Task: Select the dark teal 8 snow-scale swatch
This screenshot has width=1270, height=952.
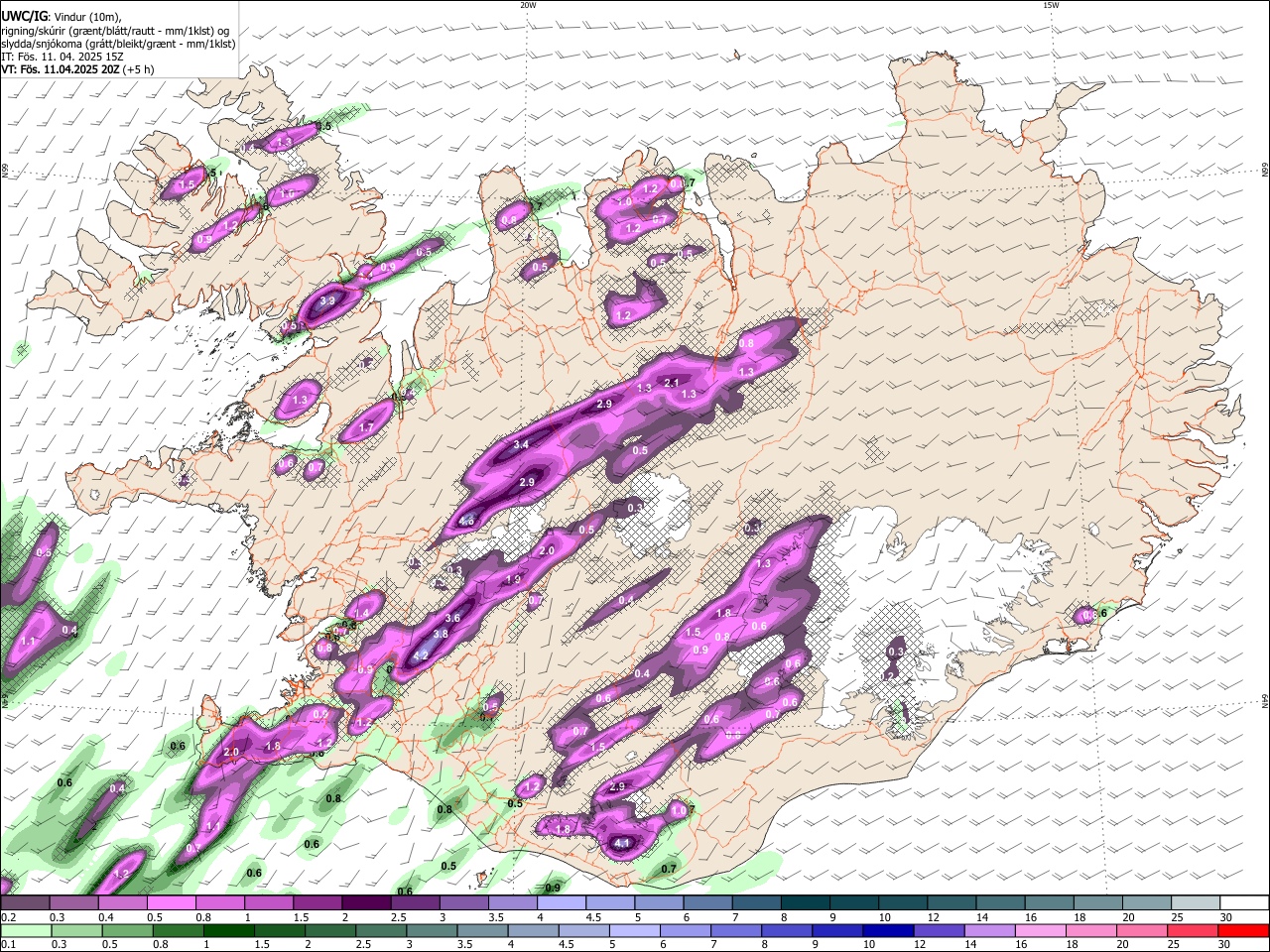Action: (x=807, y=902)
